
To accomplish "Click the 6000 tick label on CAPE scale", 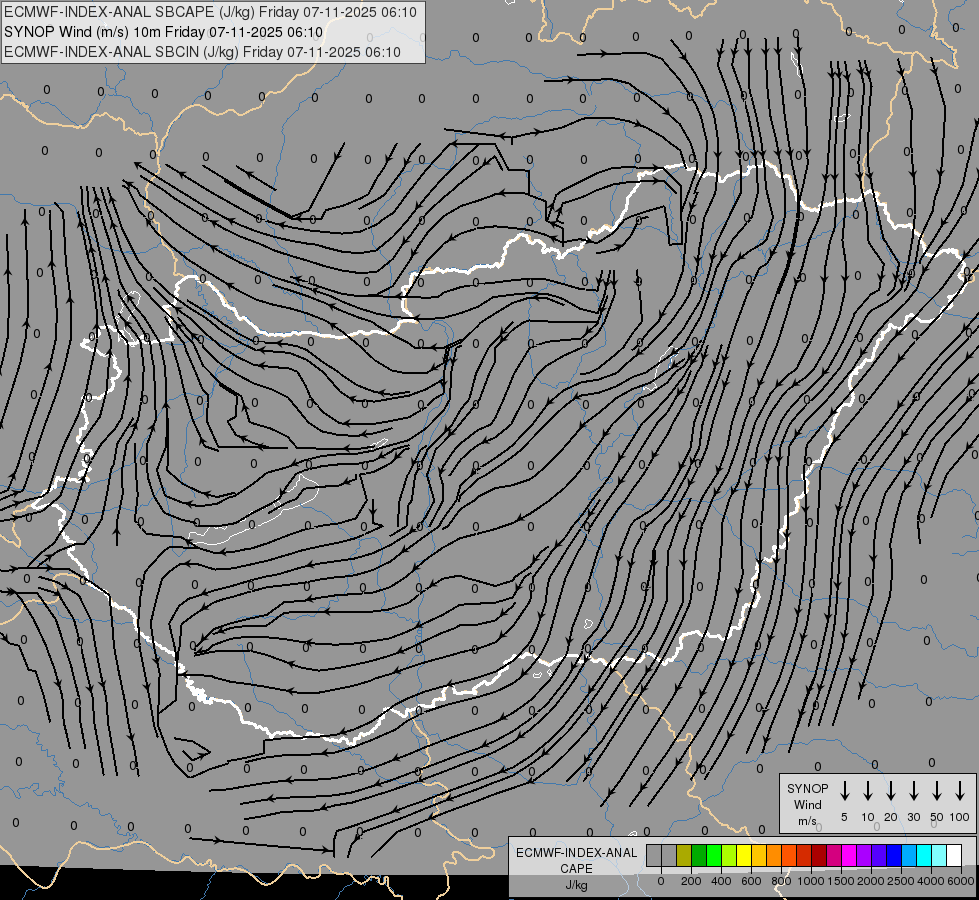I will click(961, 881).
